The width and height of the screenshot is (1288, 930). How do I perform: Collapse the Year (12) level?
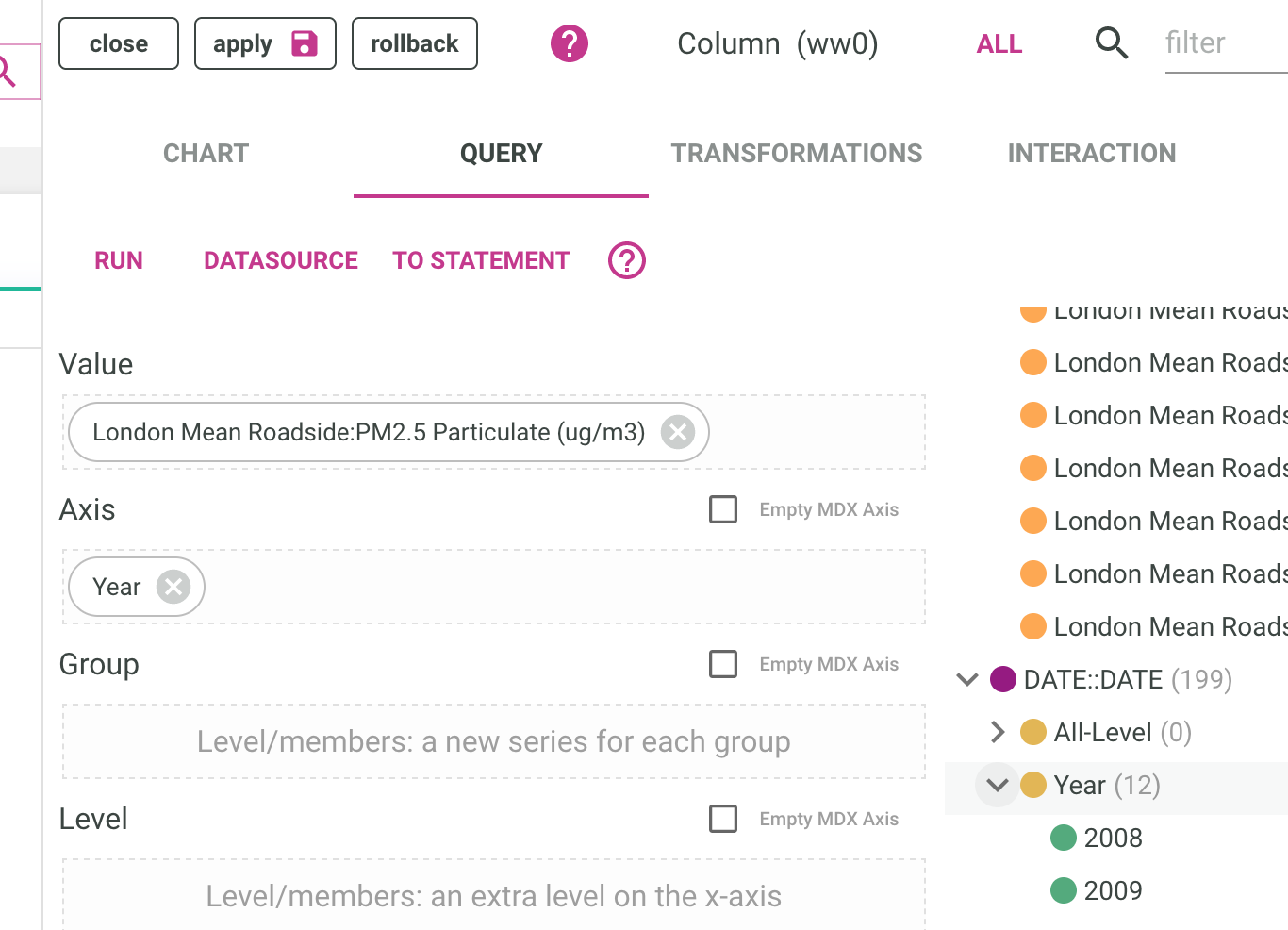tap(997, 784)
